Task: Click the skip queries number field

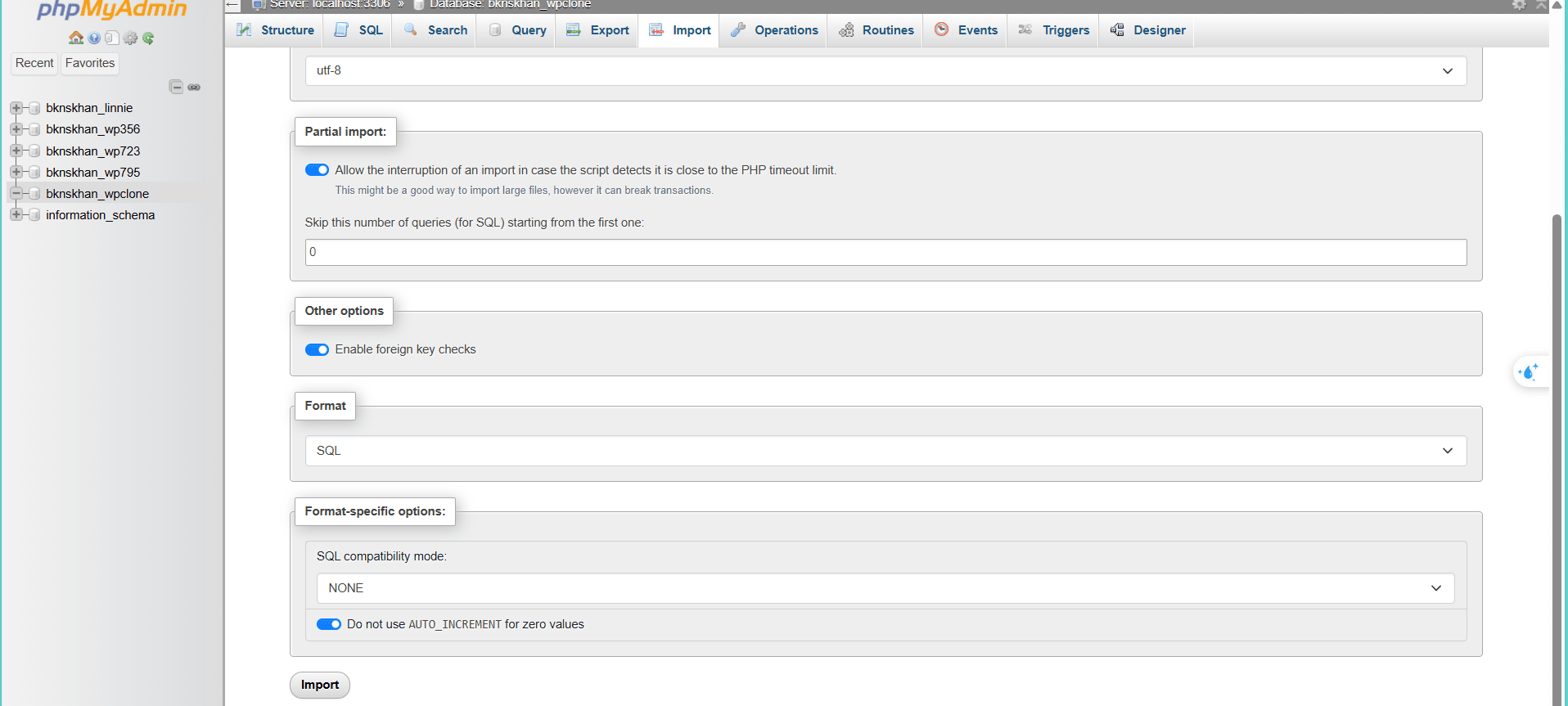Action: 885,252
